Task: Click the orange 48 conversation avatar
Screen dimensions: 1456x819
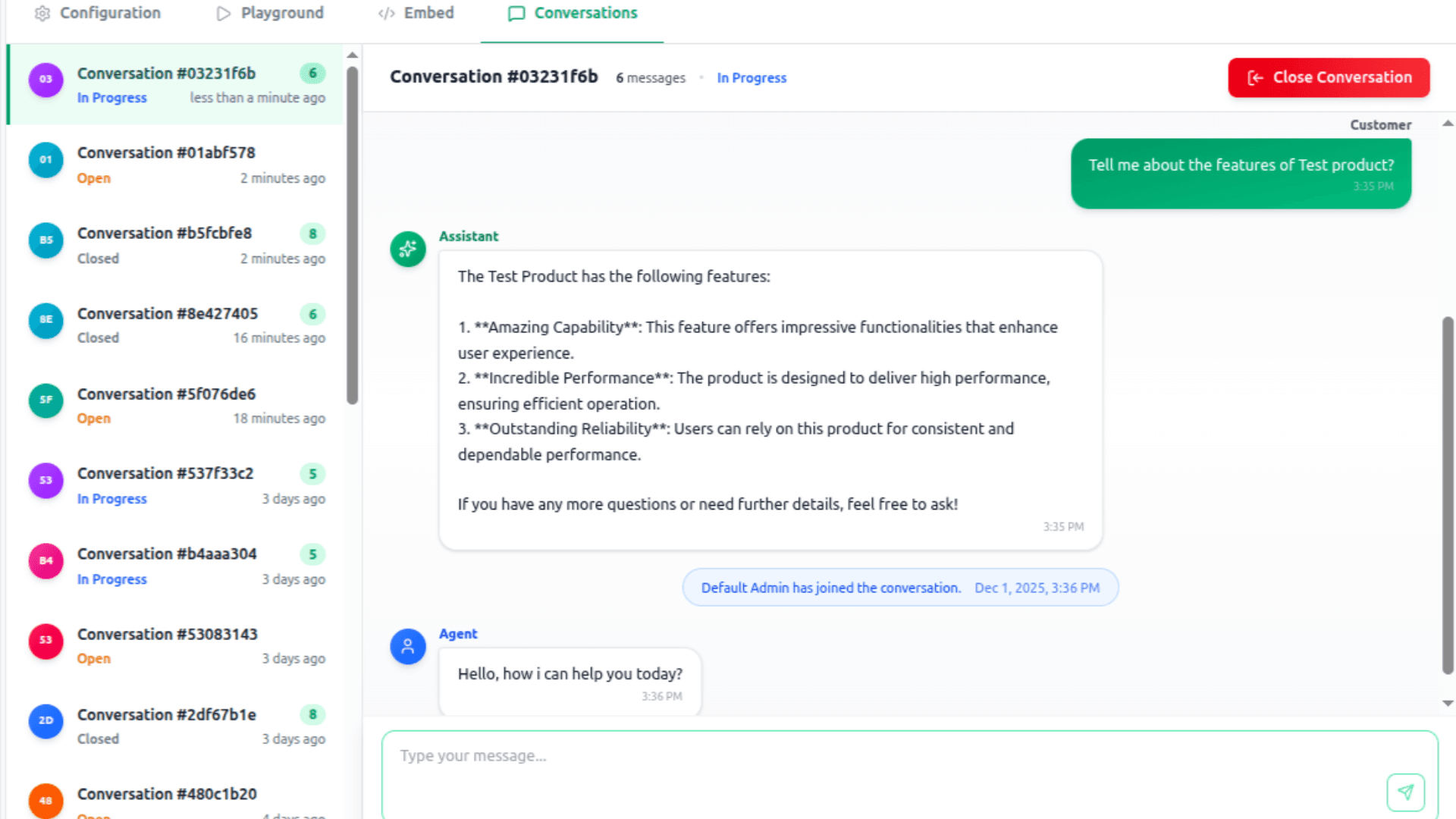Action: (45, 801)
